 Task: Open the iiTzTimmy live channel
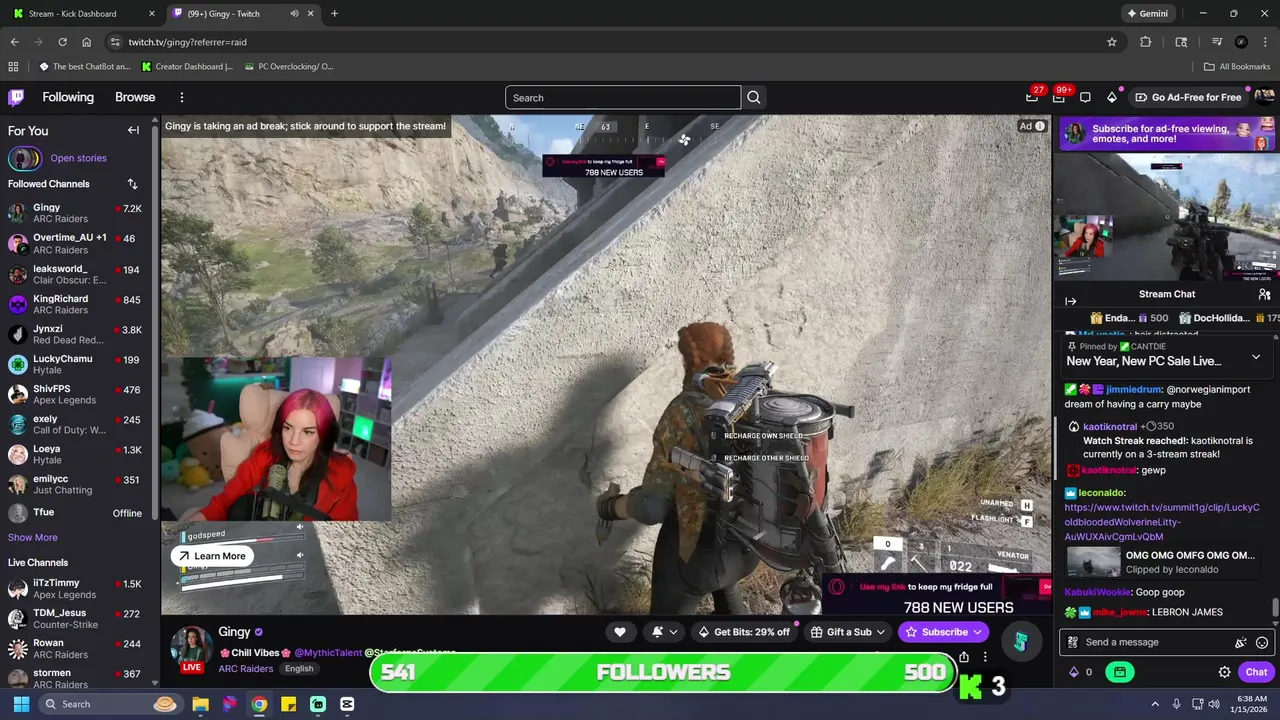tap(76, 588)
